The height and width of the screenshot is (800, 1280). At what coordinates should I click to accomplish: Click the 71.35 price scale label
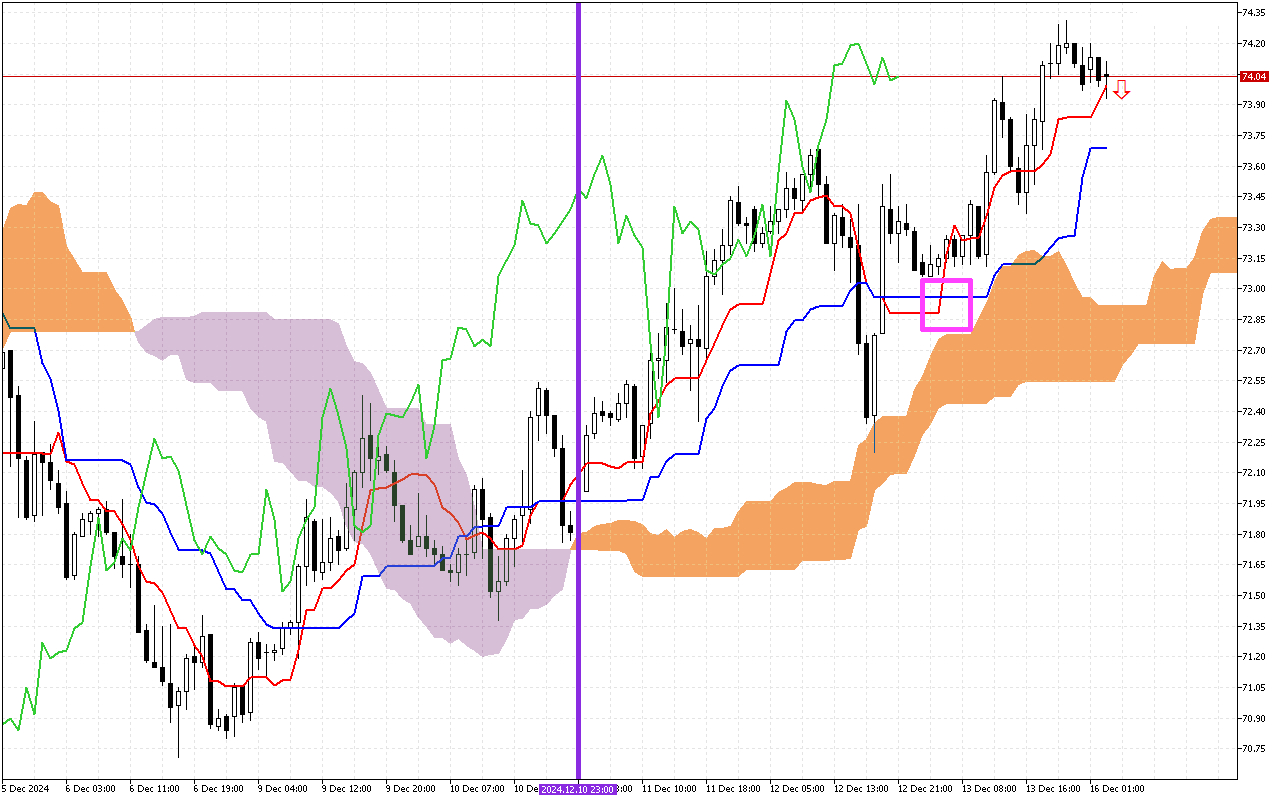tap(1254, 627)
